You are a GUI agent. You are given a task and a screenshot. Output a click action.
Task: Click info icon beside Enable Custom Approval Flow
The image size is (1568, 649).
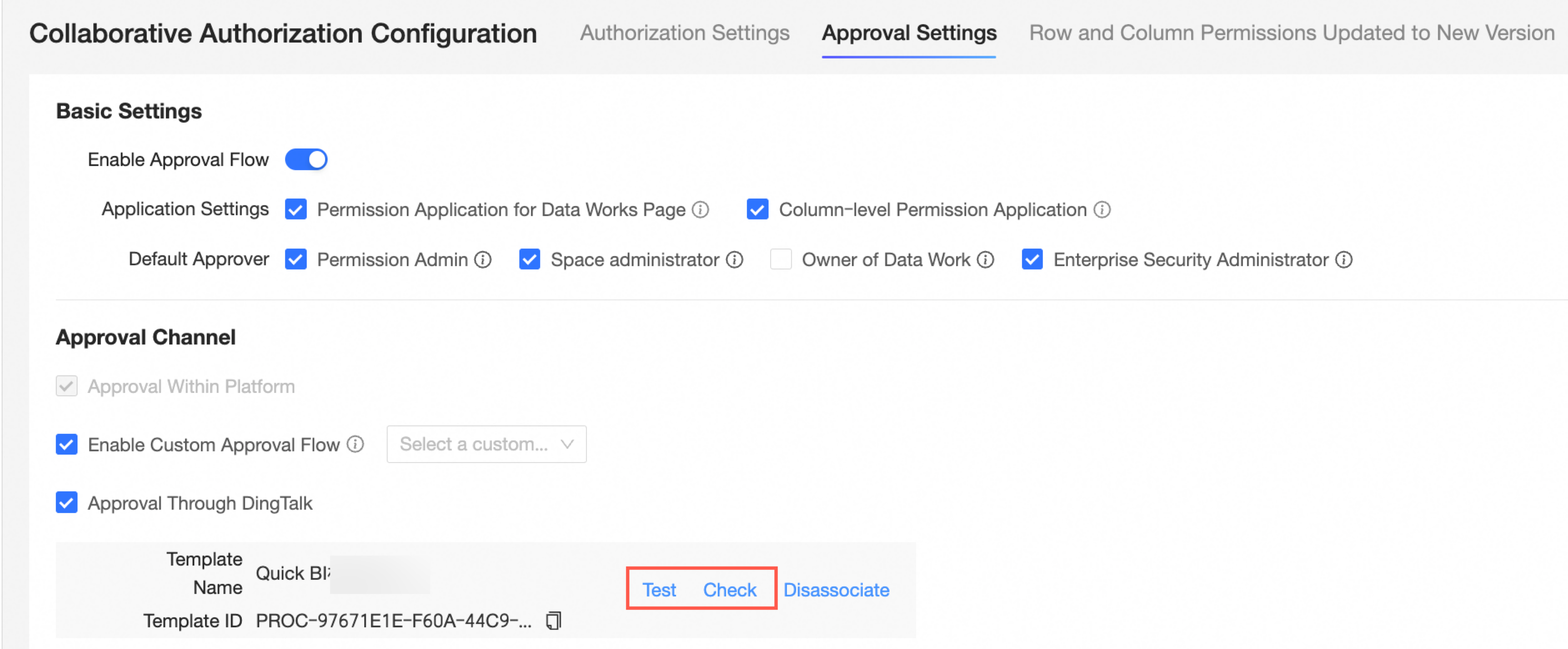tap(356, 445)
